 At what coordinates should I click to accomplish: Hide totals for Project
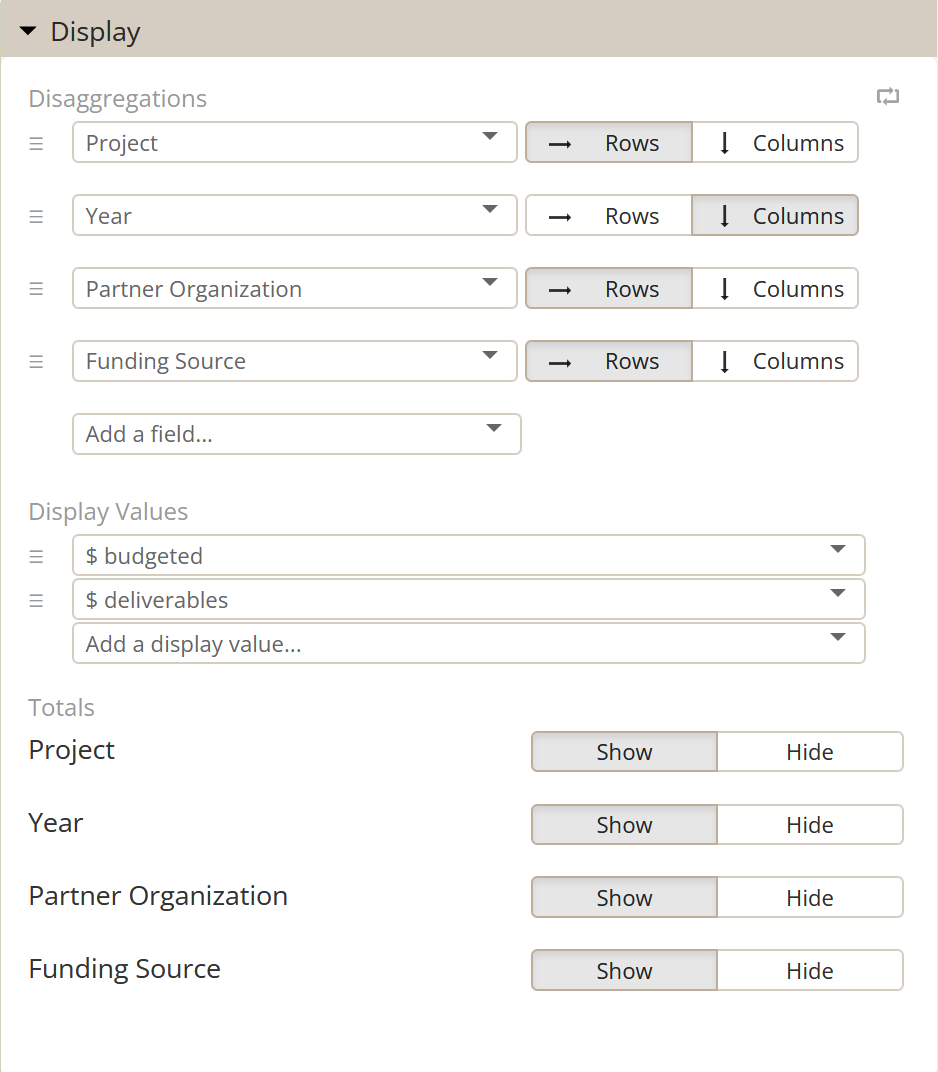pos(809,752)
